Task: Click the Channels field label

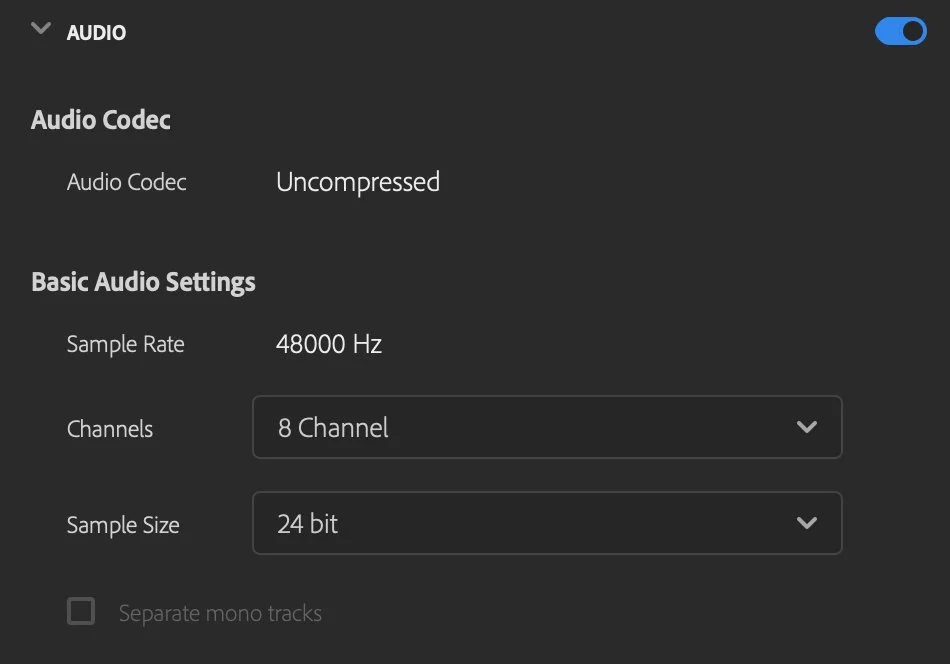Action: click(x=110, y=429)
